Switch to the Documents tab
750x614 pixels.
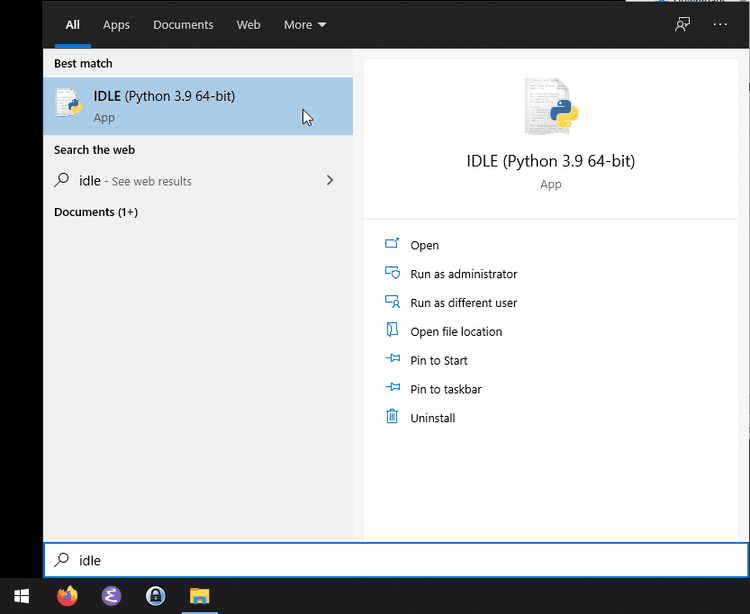[x=183, y=25]
